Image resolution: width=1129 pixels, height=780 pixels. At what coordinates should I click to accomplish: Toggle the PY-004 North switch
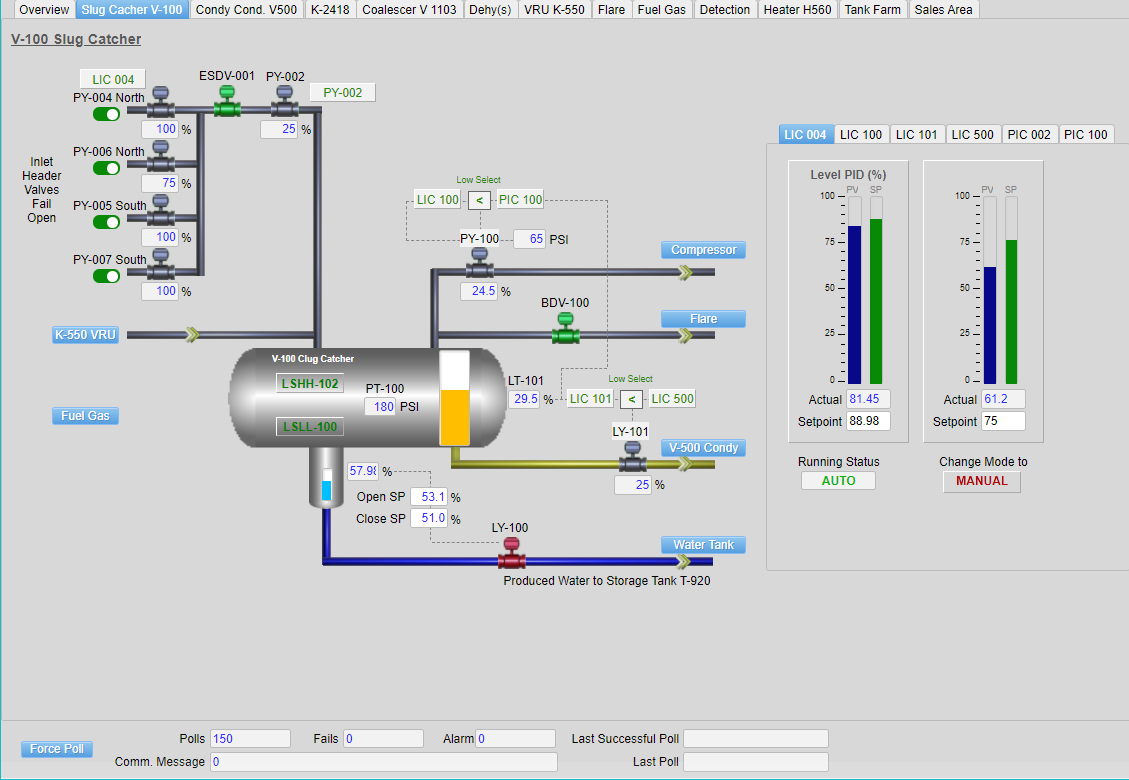pos(107,114)
